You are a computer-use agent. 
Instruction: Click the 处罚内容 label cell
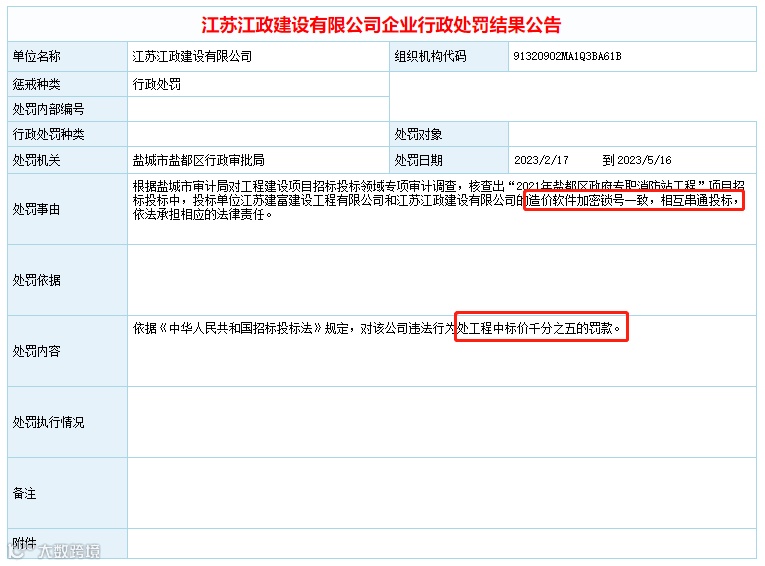tap(67, 351)
